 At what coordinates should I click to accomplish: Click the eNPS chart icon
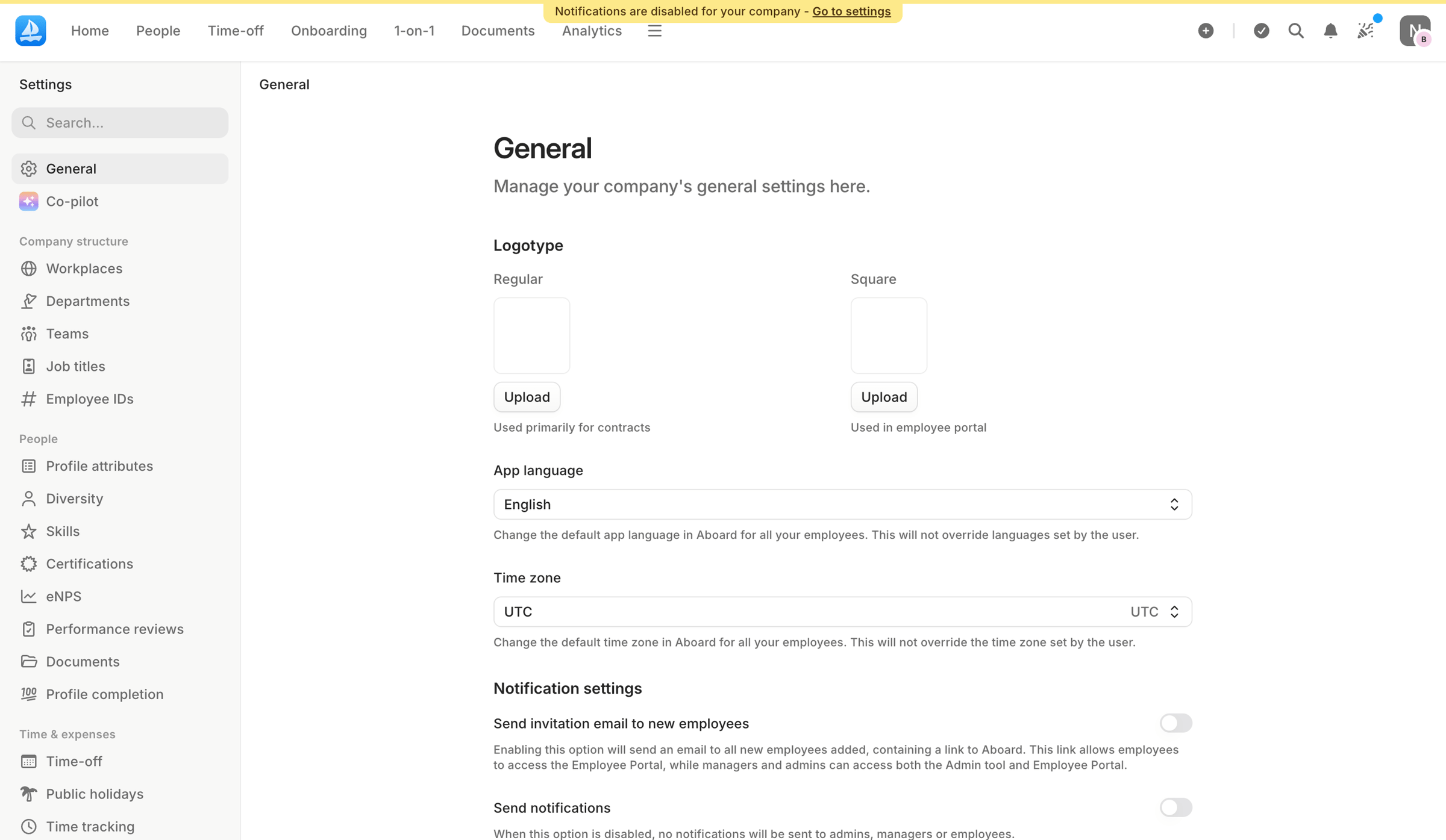28,596
